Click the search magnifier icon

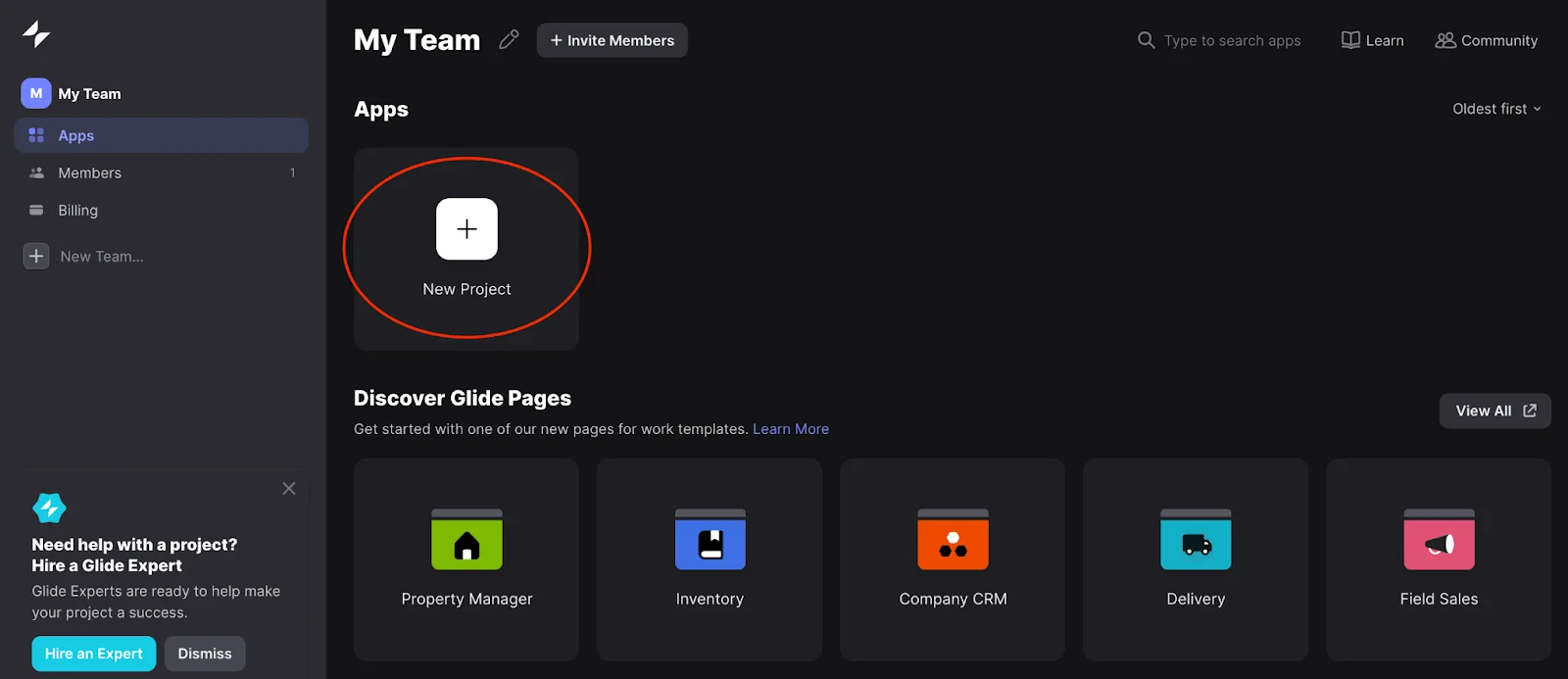click(1146, 40)
